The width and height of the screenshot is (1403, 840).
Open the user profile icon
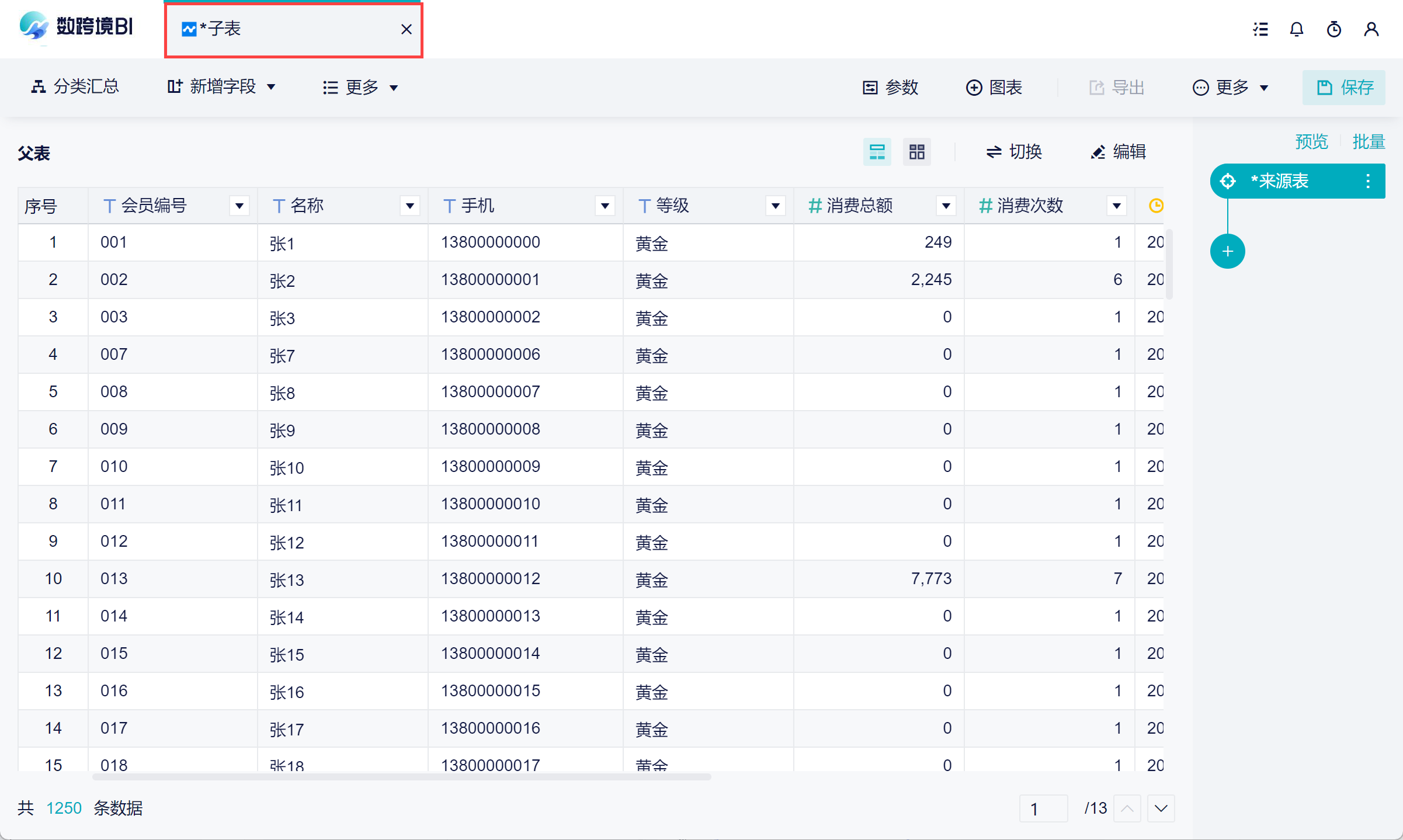point(1371,29)
